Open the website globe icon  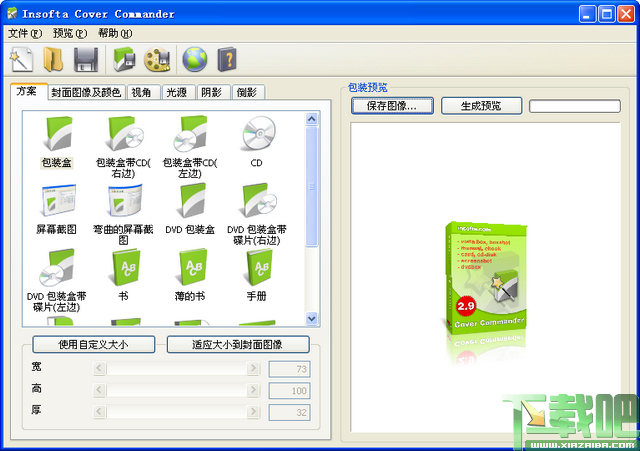195,60
